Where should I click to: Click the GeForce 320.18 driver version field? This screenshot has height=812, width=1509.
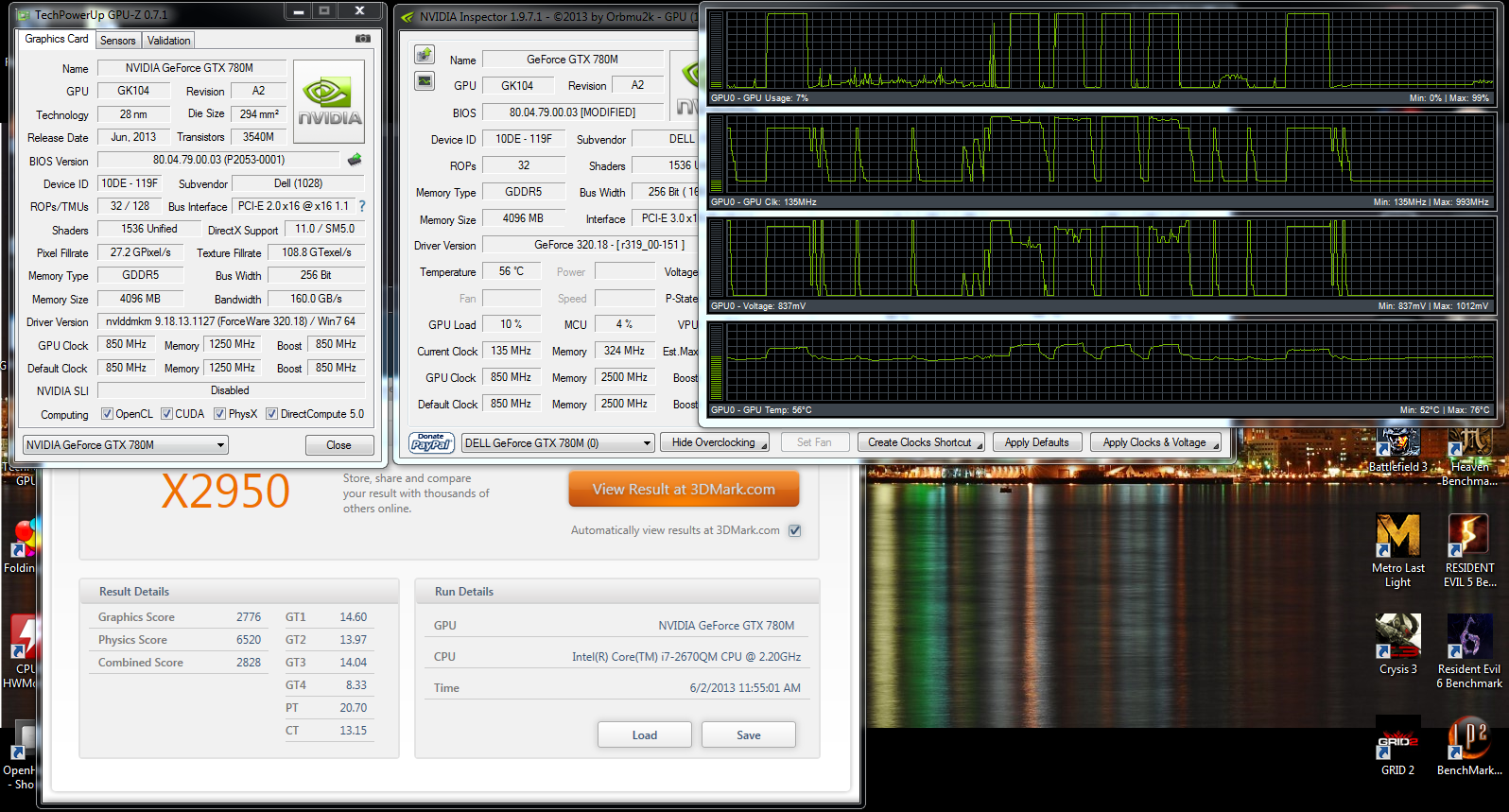pyautogui.click(x=590, y=245)
